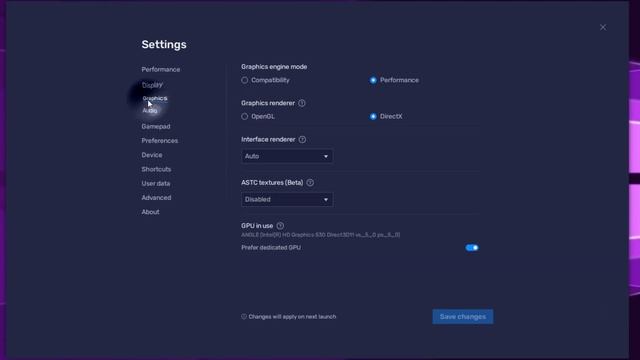Choose DirectX as the graphics renderer
The height and width of the screenshot is (360, 640).
coord(386,117)
